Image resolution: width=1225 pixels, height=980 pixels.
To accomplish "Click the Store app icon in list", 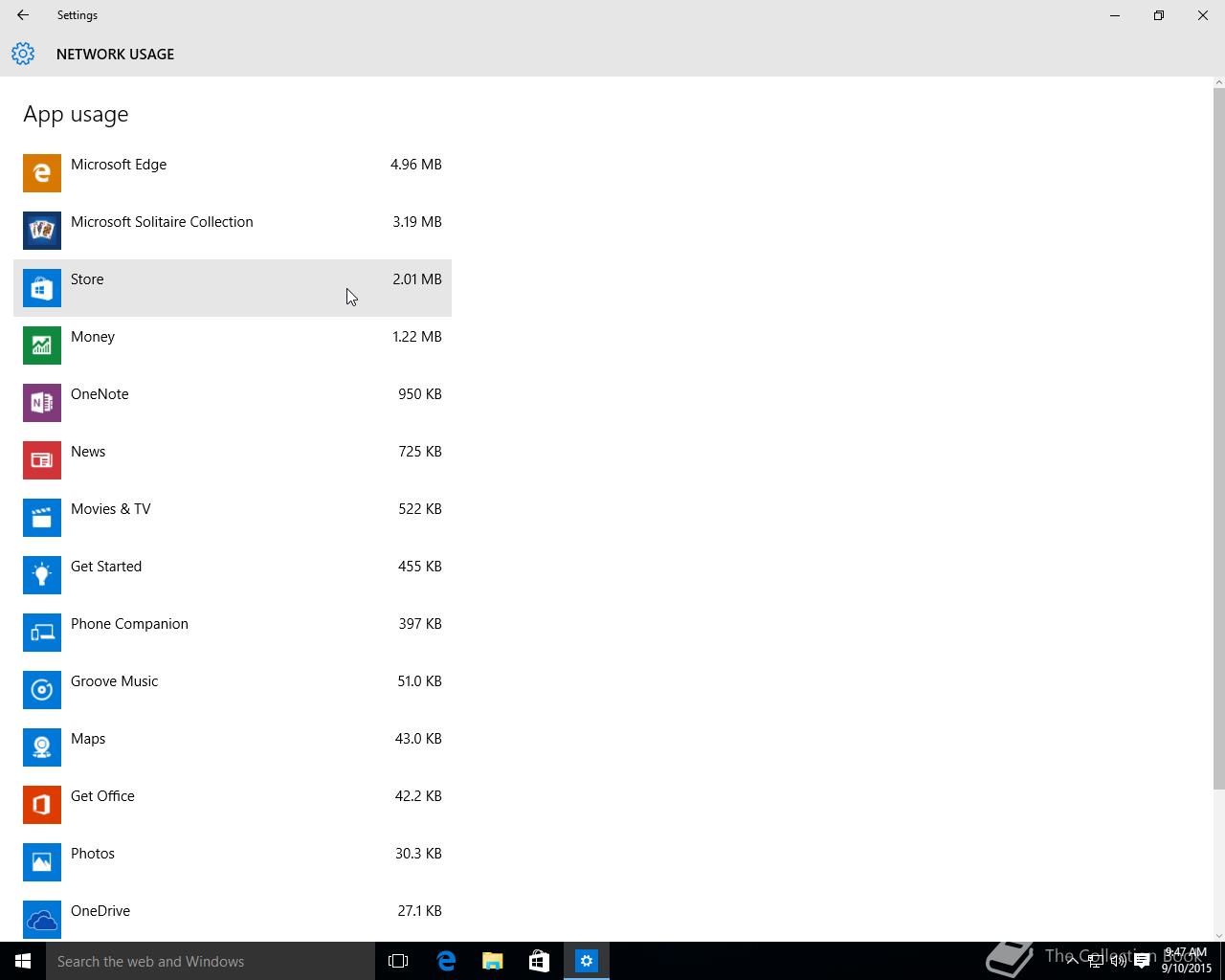I will pos(42,288).
